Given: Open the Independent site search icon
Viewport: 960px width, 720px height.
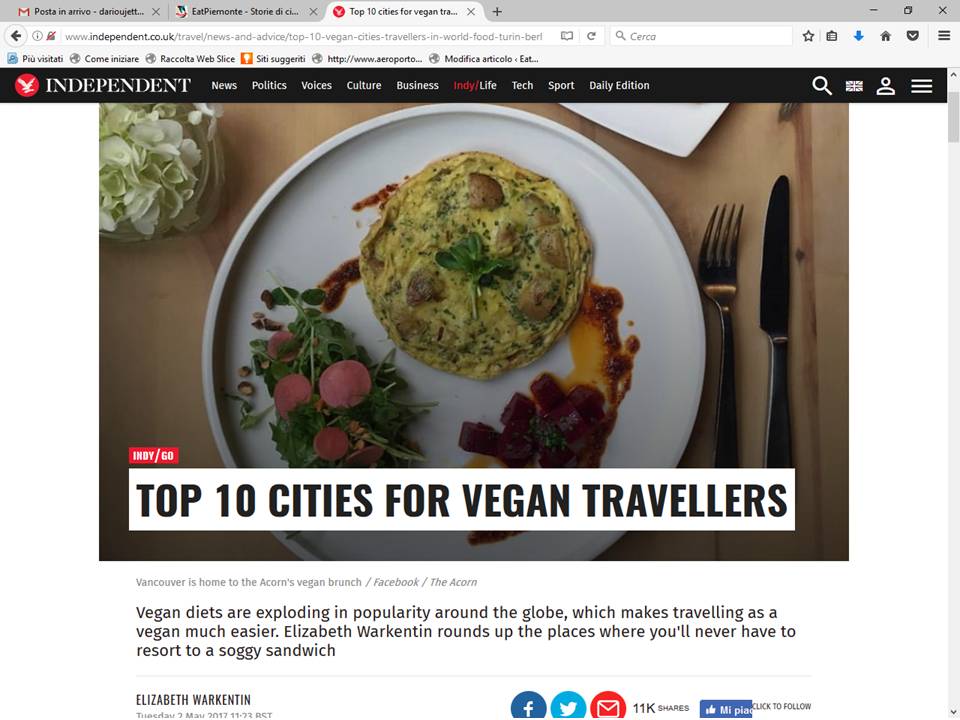Looking at the screenshot, I should [822, 86].
